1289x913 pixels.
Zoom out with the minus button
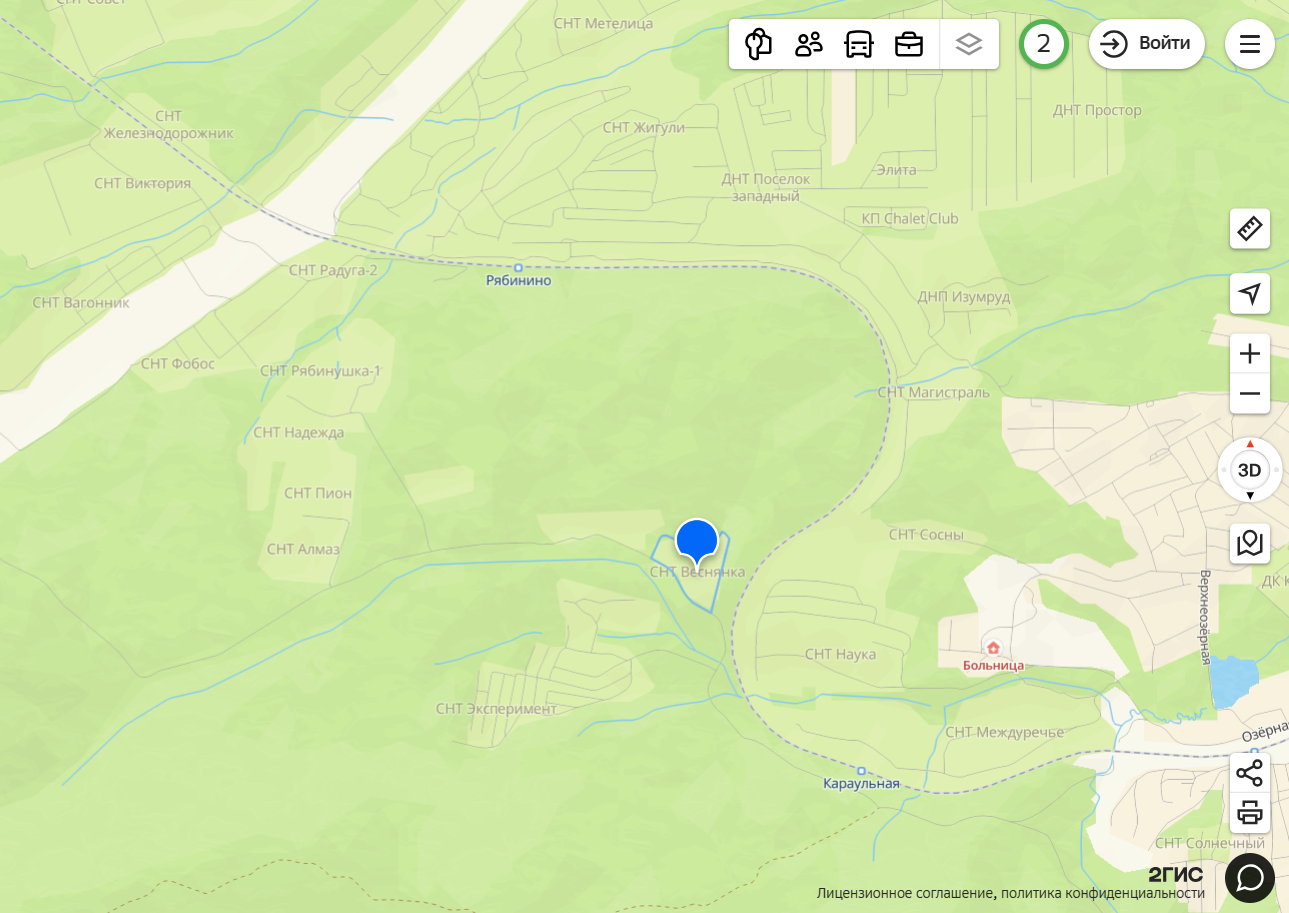tap(1250, 394)
